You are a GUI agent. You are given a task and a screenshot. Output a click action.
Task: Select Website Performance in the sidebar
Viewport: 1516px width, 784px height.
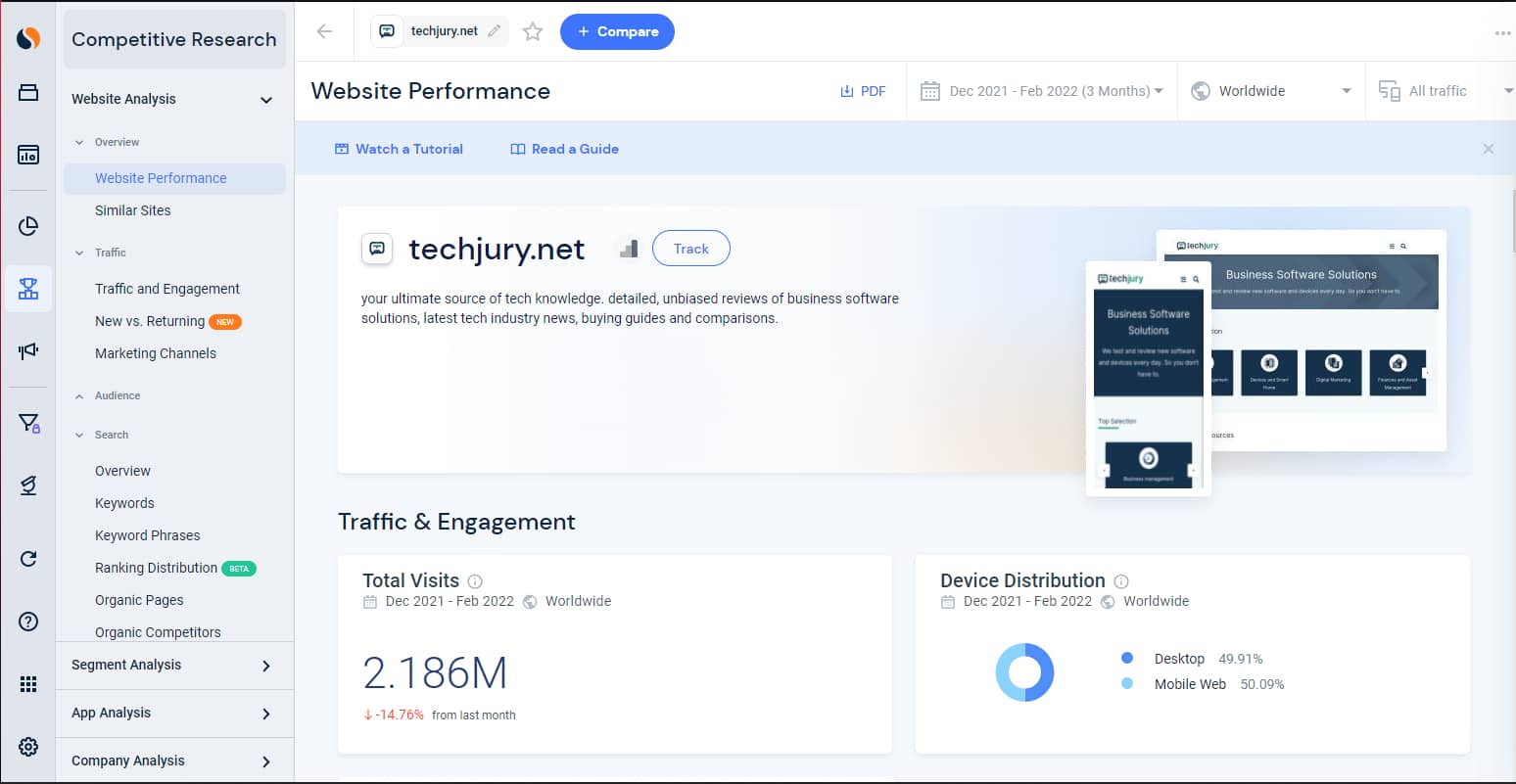tap(174, 178)
